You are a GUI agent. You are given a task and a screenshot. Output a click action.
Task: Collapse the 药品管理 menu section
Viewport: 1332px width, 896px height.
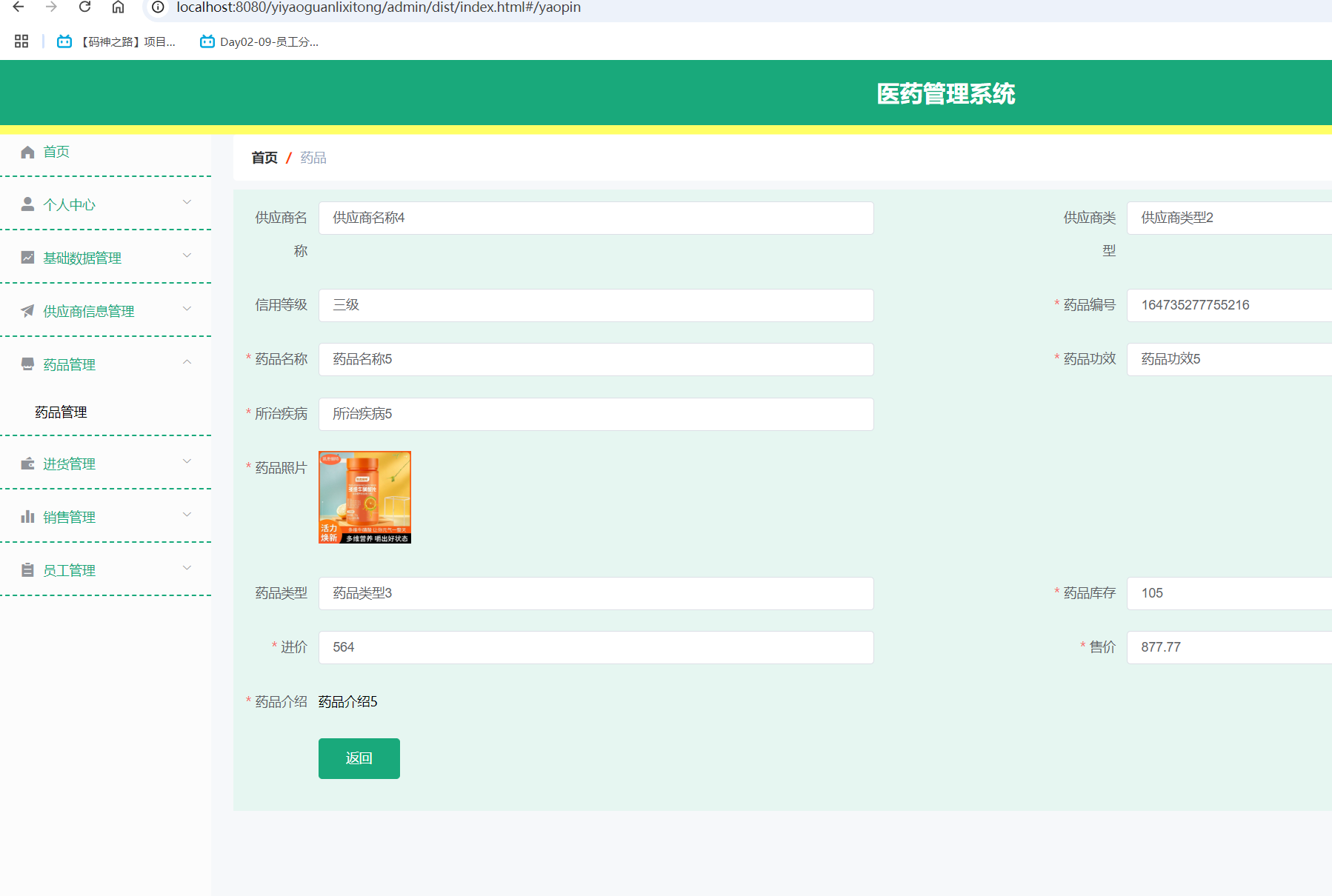(187, 361)
